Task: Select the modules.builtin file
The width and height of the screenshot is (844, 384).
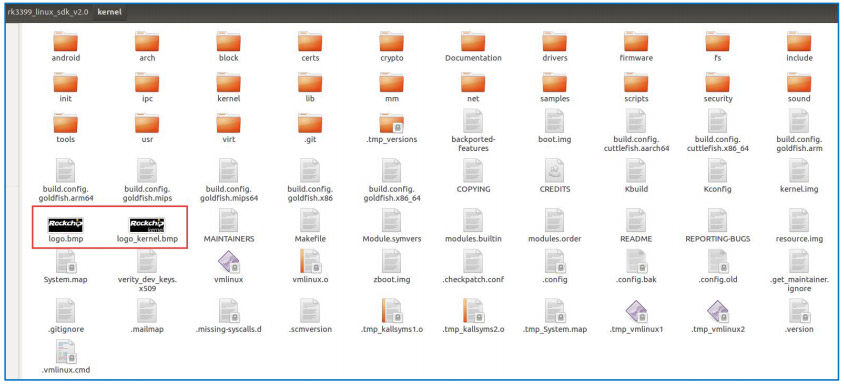Action: (x=473, y=220)
